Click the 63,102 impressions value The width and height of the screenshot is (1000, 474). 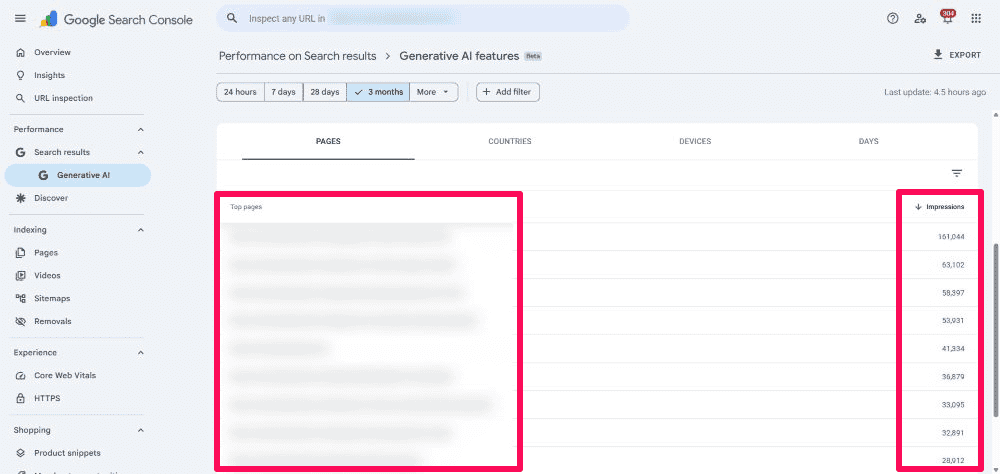point(953,265)
